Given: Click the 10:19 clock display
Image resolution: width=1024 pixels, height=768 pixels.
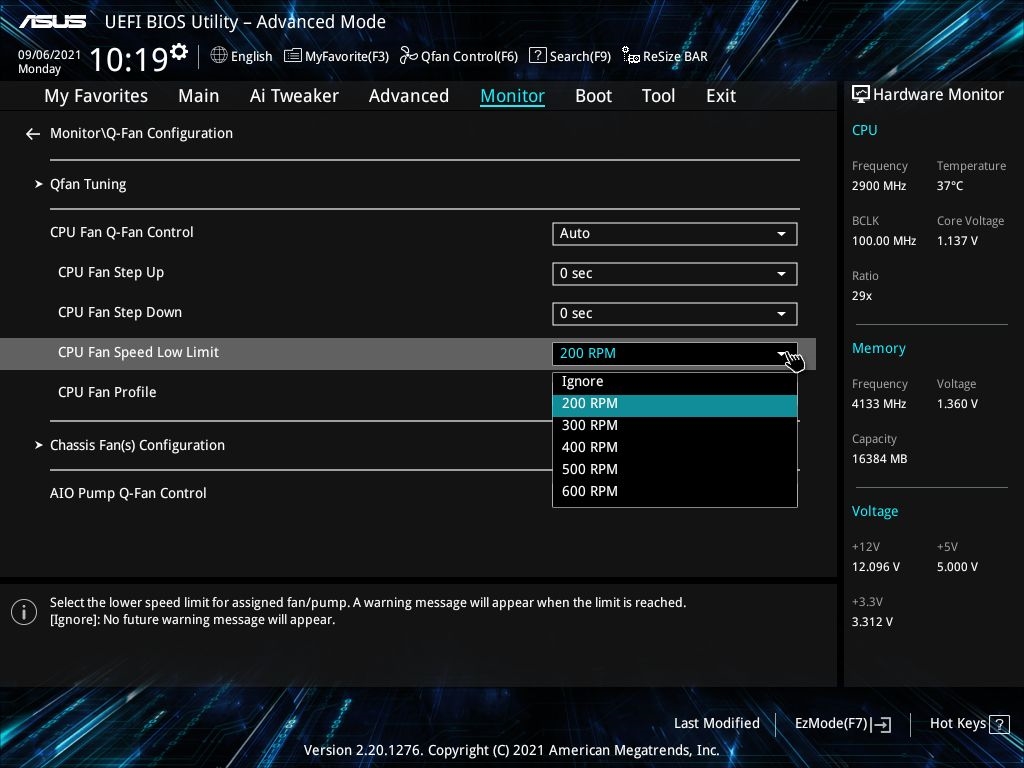Looking at the screenshot, I should pos(129,59).
